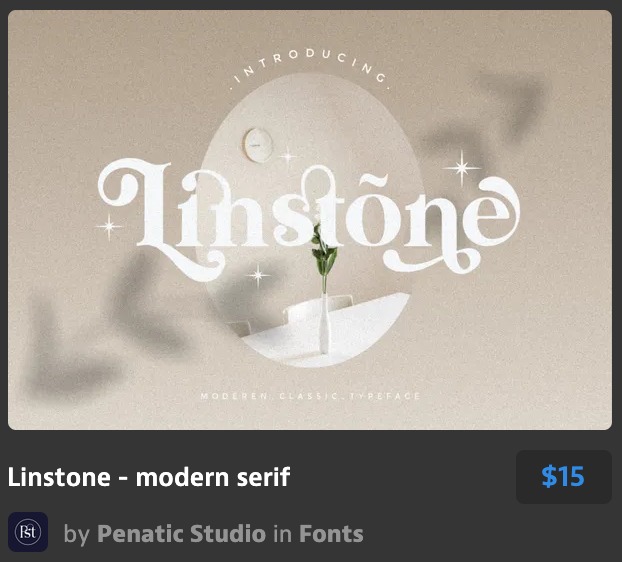Open the Penatic Studio author link
Viewport: 622px width, 562px height.
pos(181,533)
